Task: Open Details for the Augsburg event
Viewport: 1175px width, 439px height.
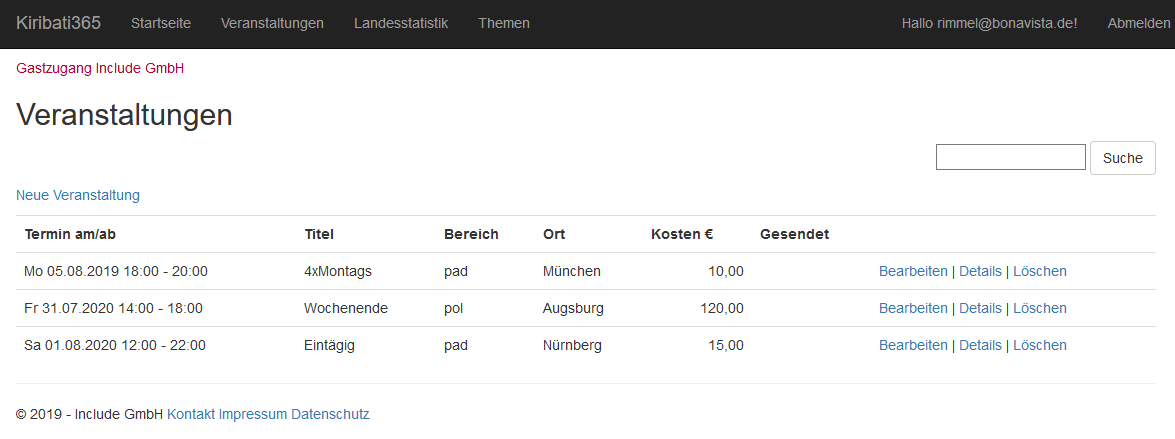Action: pos(980,308)
